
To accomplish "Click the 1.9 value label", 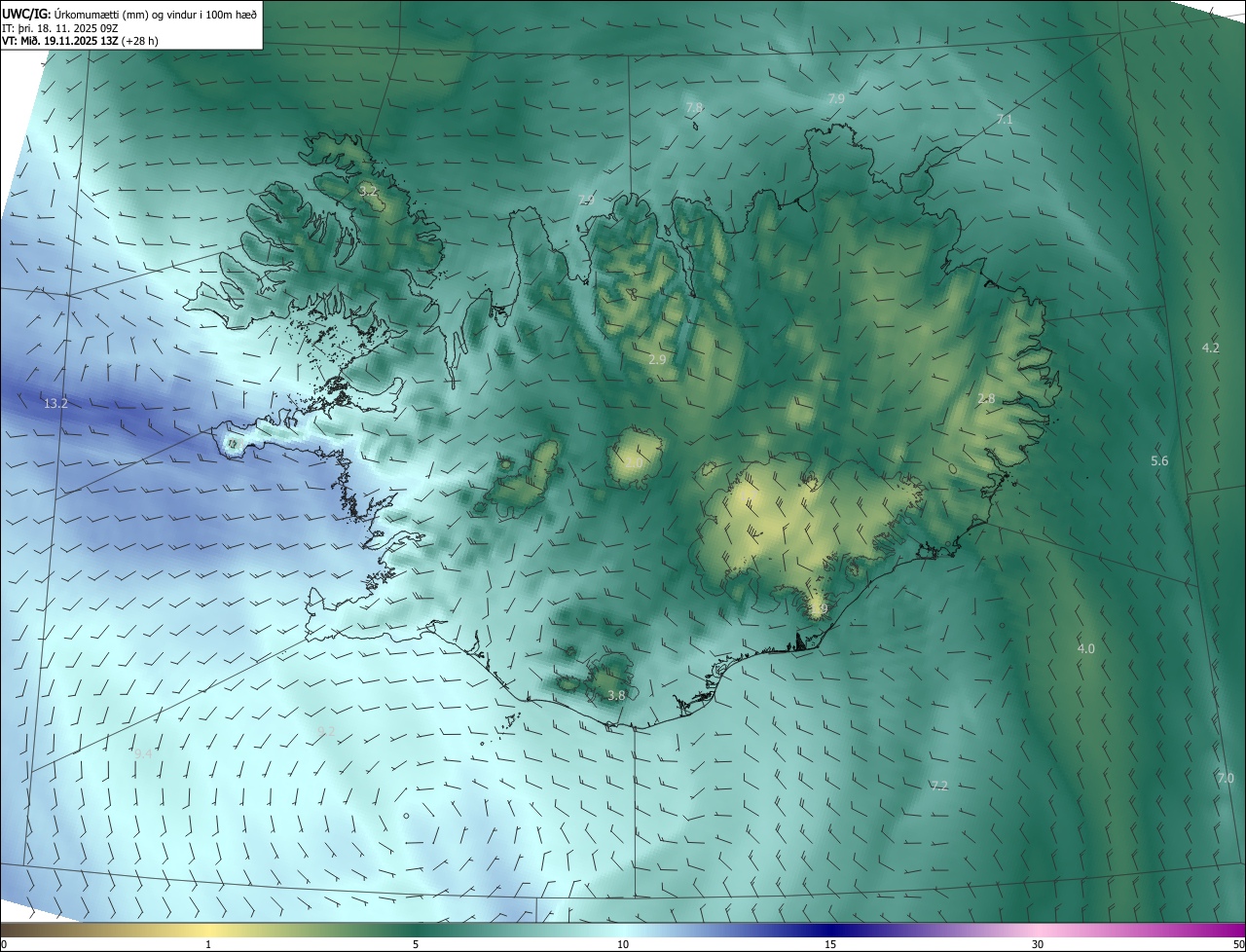I will point(818,609).
